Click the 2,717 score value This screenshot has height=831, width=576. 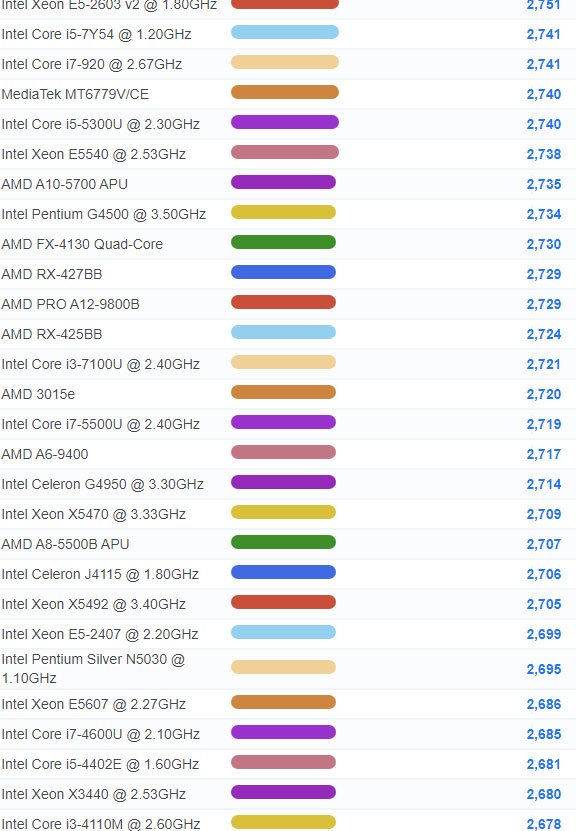point(544,454)
